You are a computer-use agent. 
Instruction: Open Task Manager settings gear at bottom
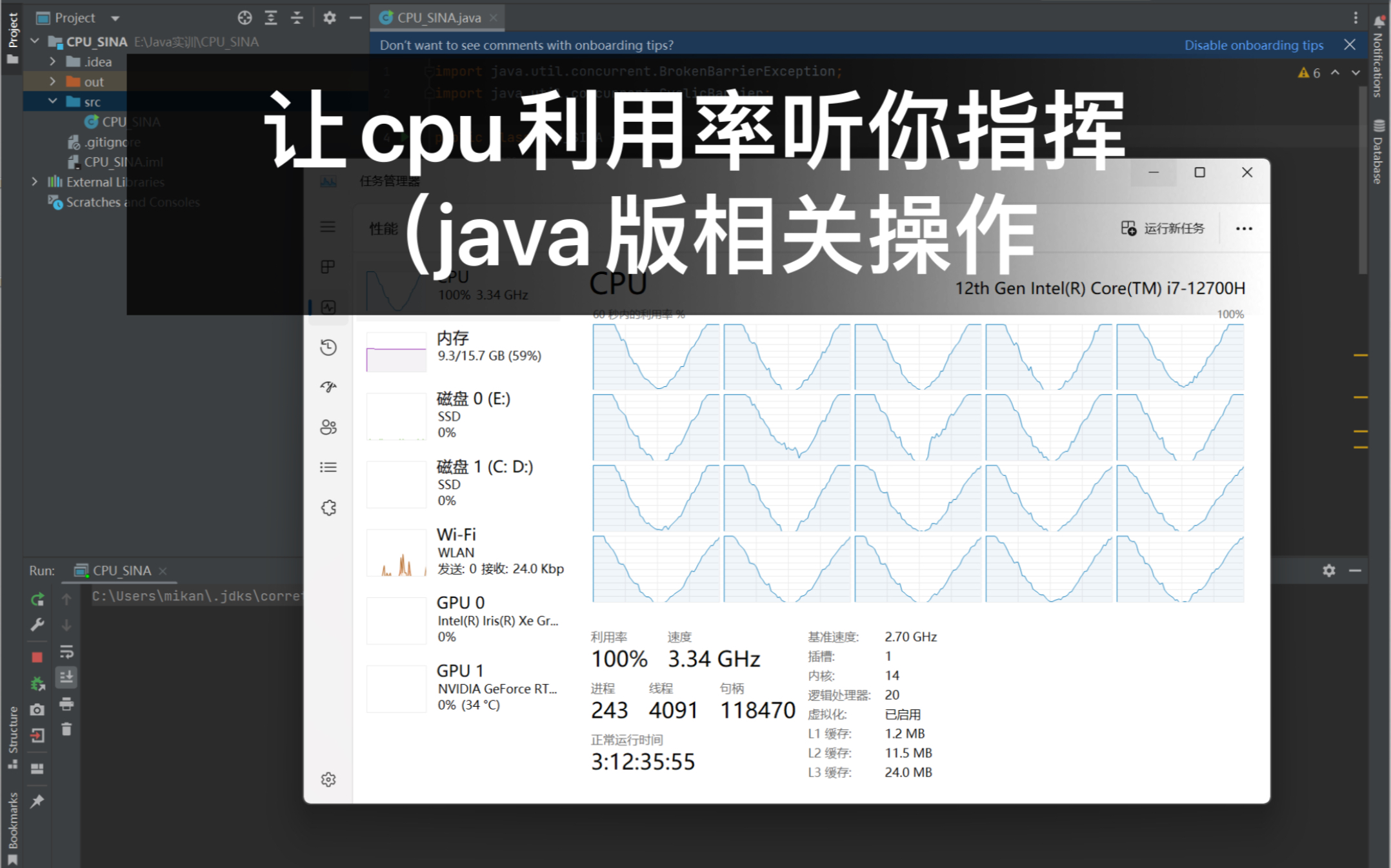(x=329, y=779)
